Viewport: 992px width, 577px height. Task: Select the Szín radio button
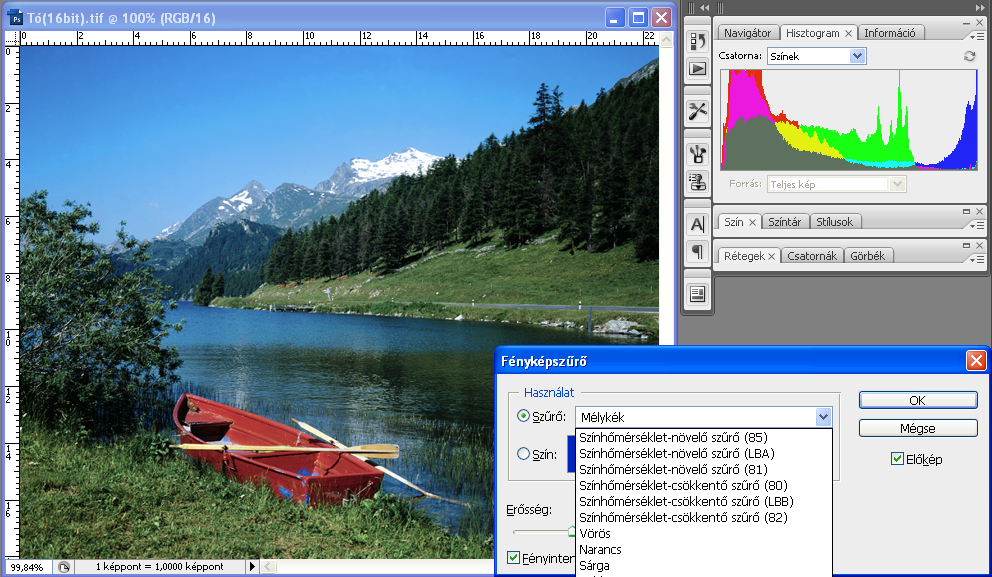click(x=523, y=454)
